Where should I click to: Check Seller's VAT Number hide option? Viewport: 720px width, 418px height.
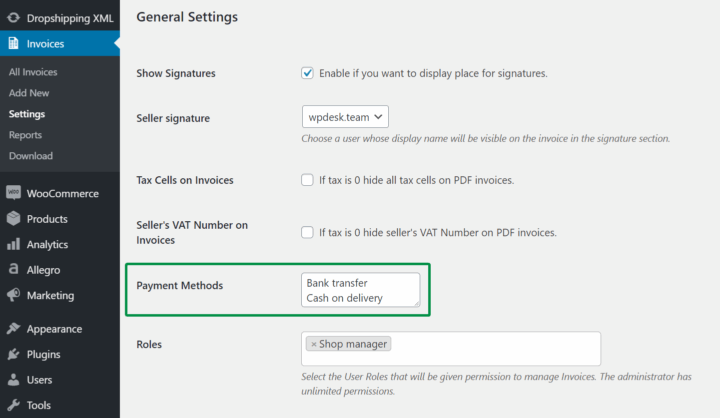(x=308, y=232)
